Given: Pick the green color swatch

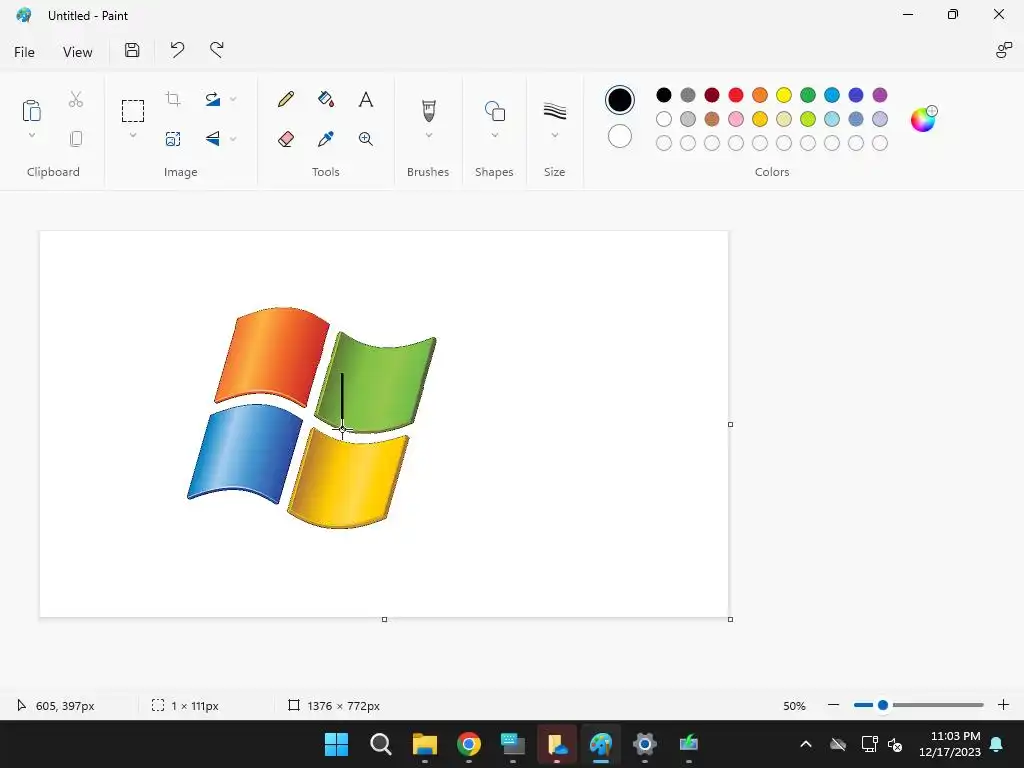Looking at the screenshot, I should pyautogui.click(x=808, y=95).
